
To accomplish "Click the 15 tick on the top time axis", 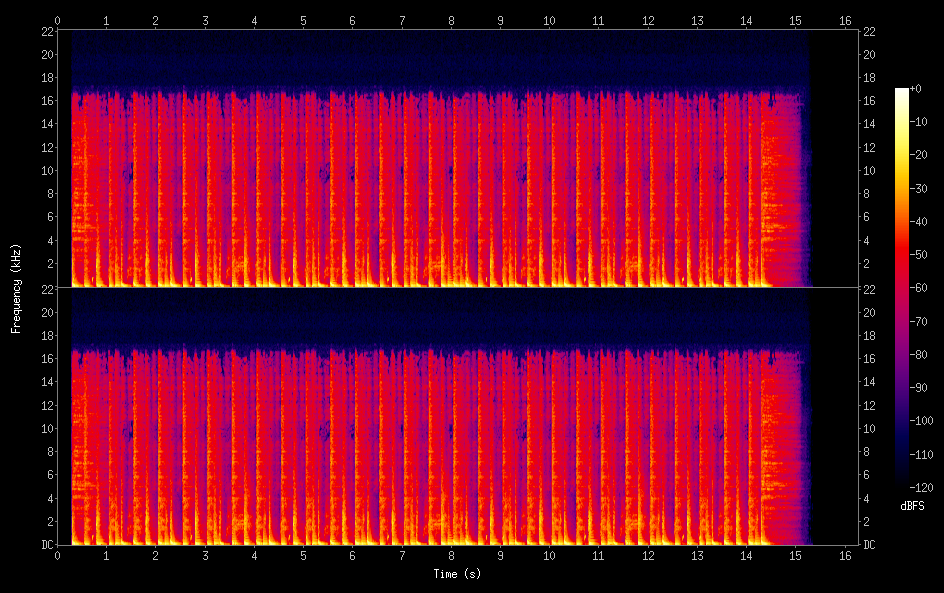I will (795, 20).
